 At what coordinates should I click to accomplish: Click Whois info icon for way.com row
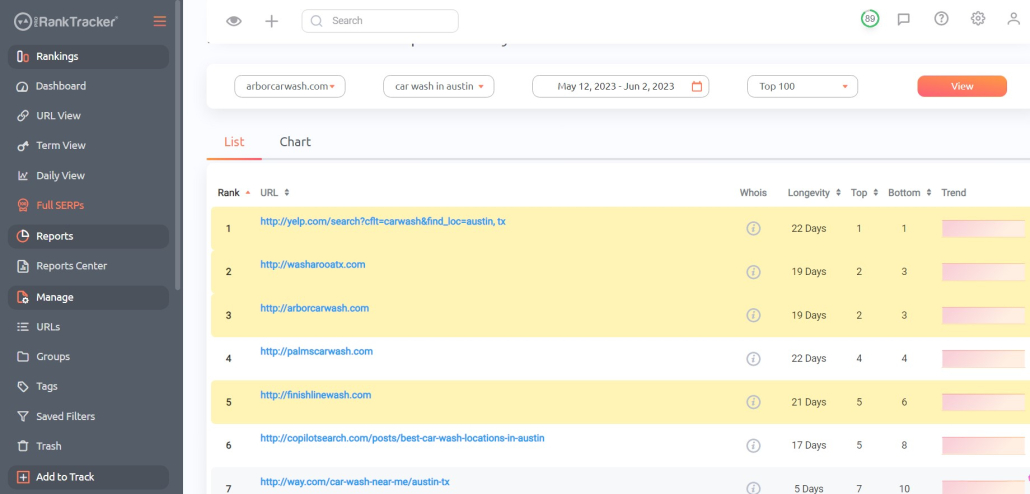753,488
